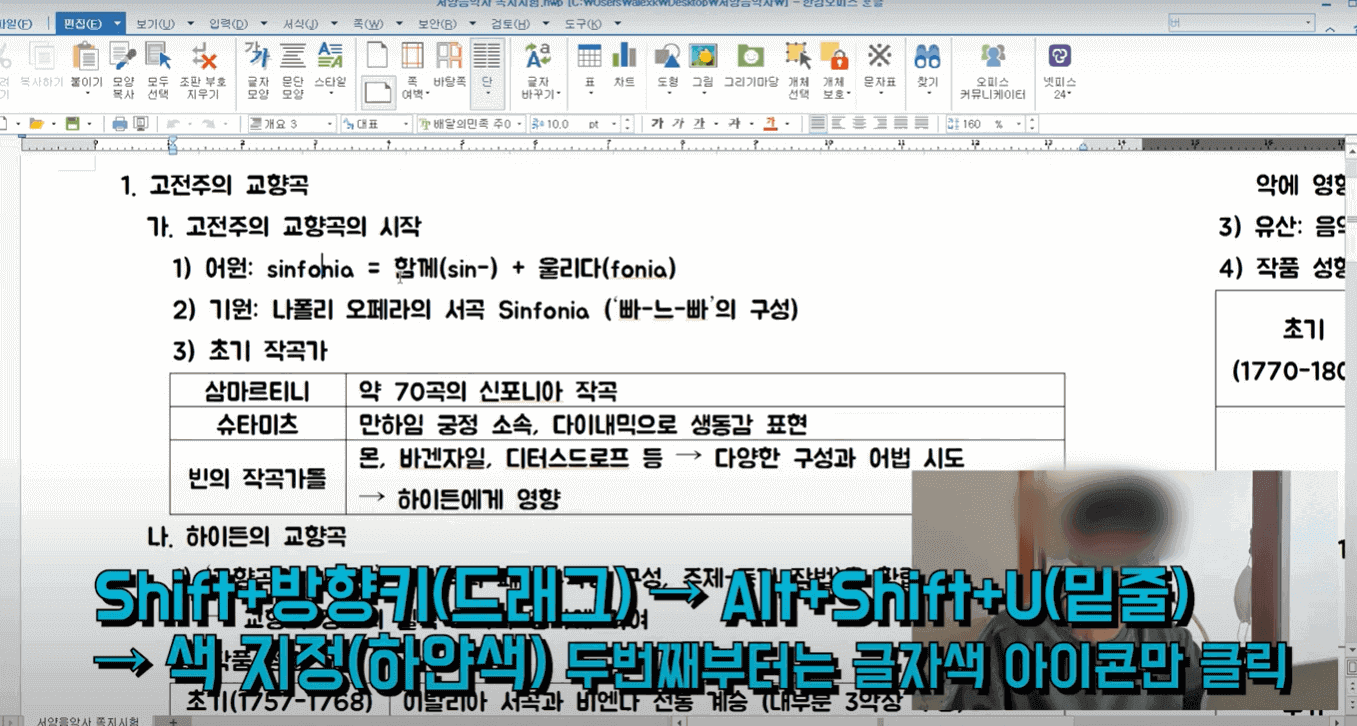Viewport: 1357px width, 726px height.
Task: Expand the underline style dropdown arrow
Action: [714, 124]
